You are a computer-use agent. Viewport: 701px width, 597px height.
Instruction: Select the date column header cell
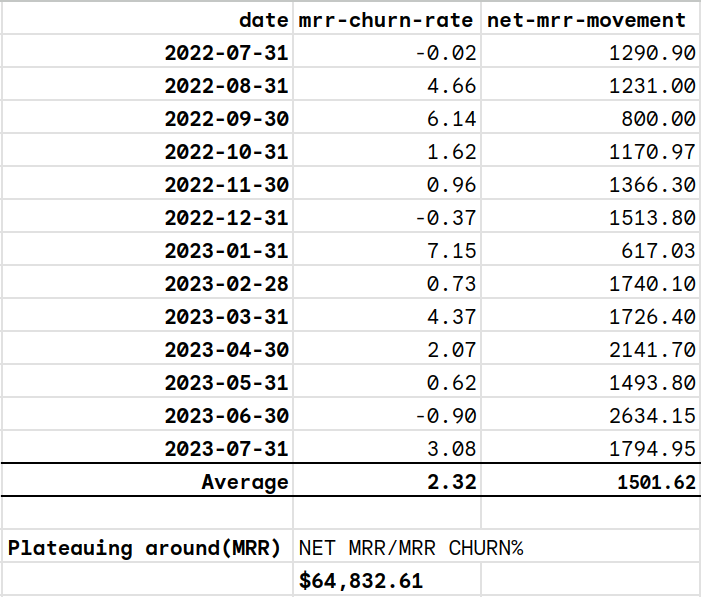click(147, 18)
